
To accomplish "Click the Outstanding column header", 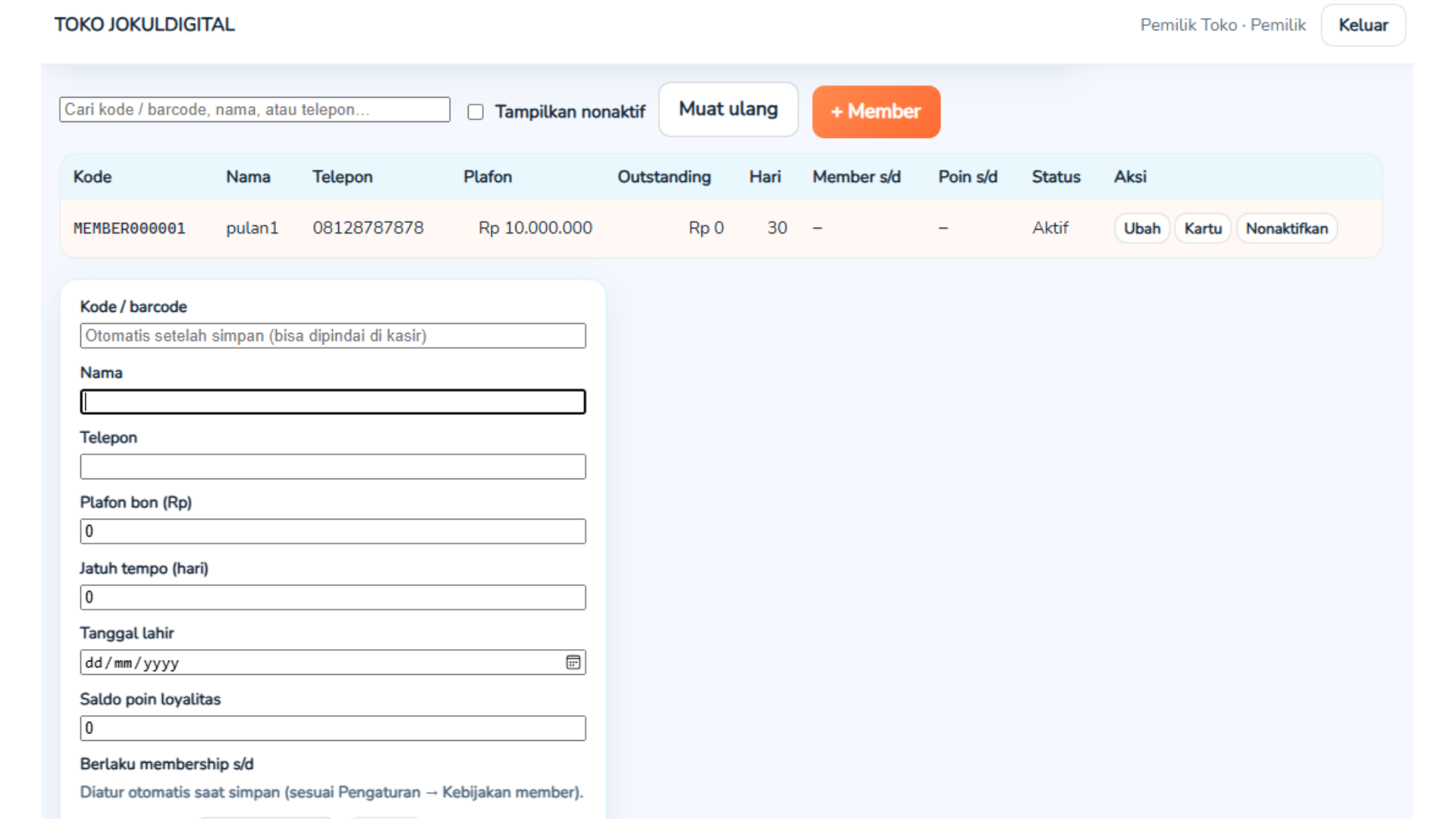I will [664, 177].
